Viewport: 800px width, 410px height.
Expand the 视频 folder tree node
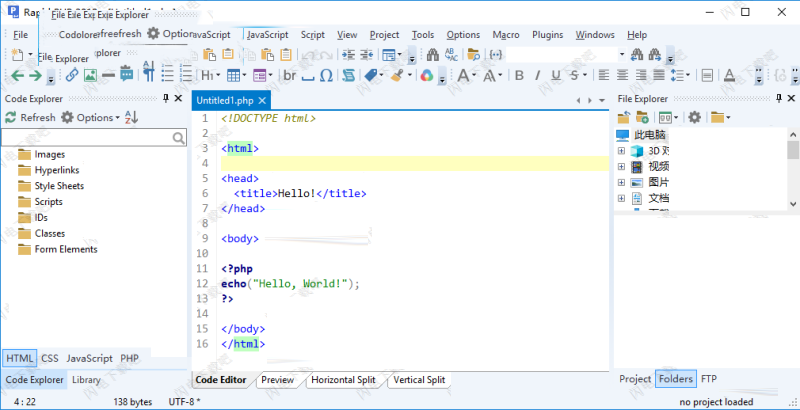621,167
